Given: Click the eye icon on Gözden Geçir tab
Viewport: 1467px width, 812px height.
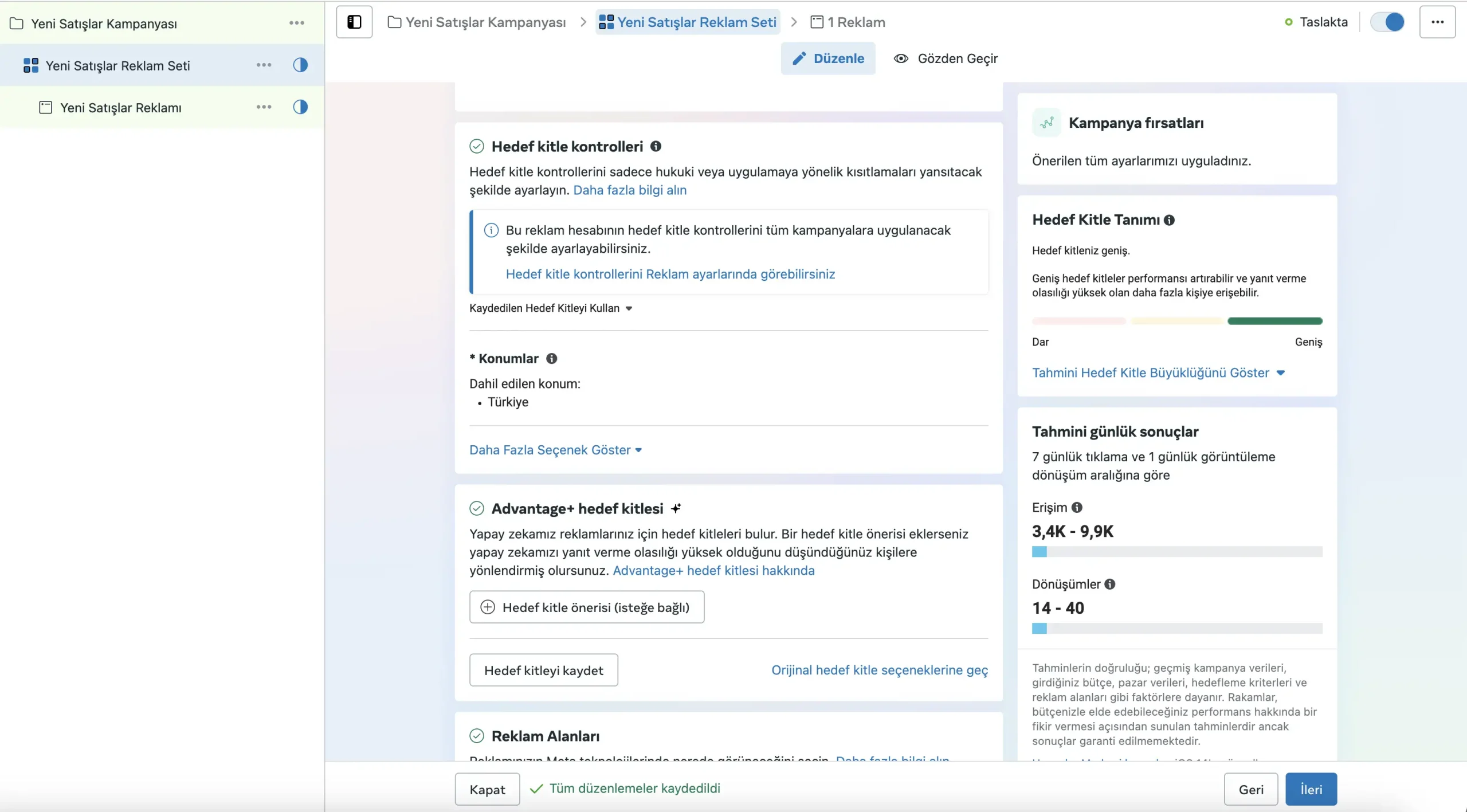Looking at the screenshot, I should coord(901,58).
